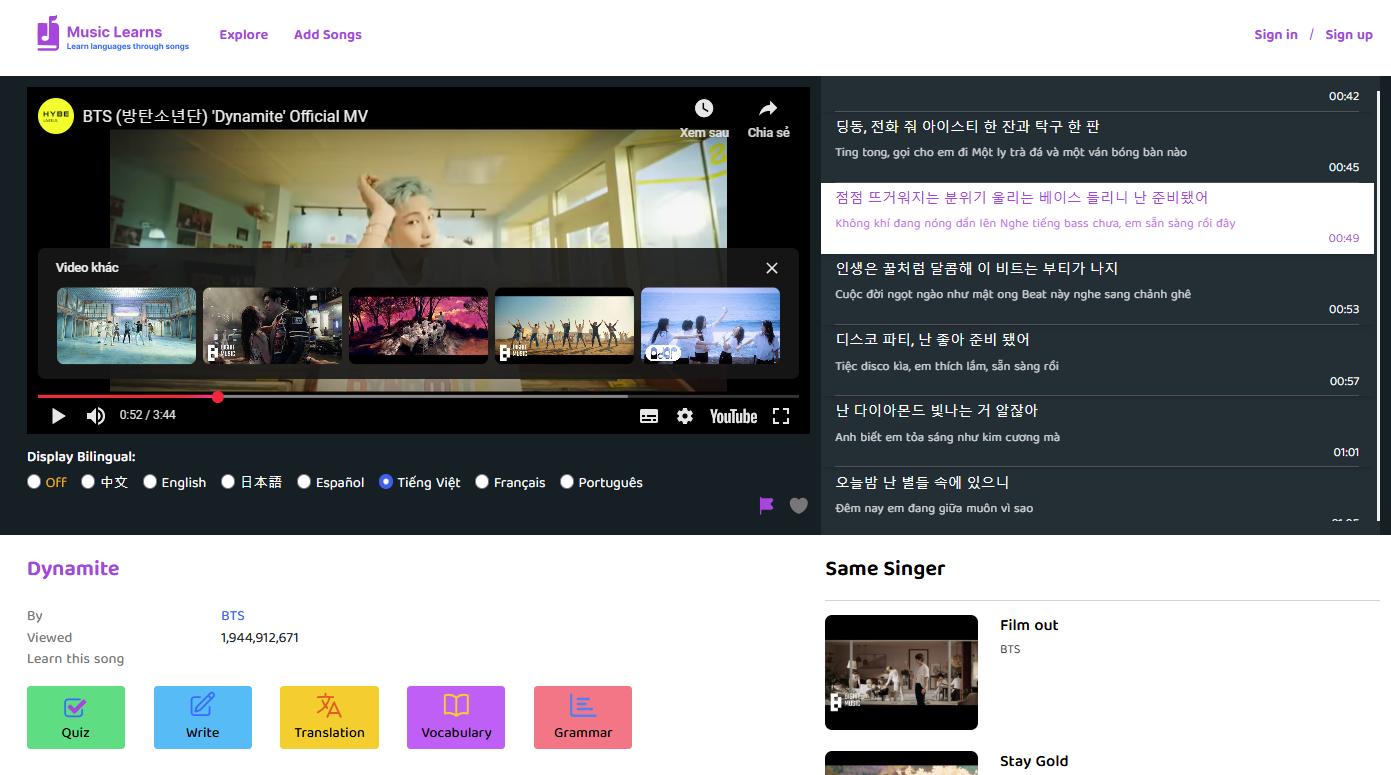Favorite the song with the heart icon
This screenshot has width=1391, height=775.
tap(799, 506)
